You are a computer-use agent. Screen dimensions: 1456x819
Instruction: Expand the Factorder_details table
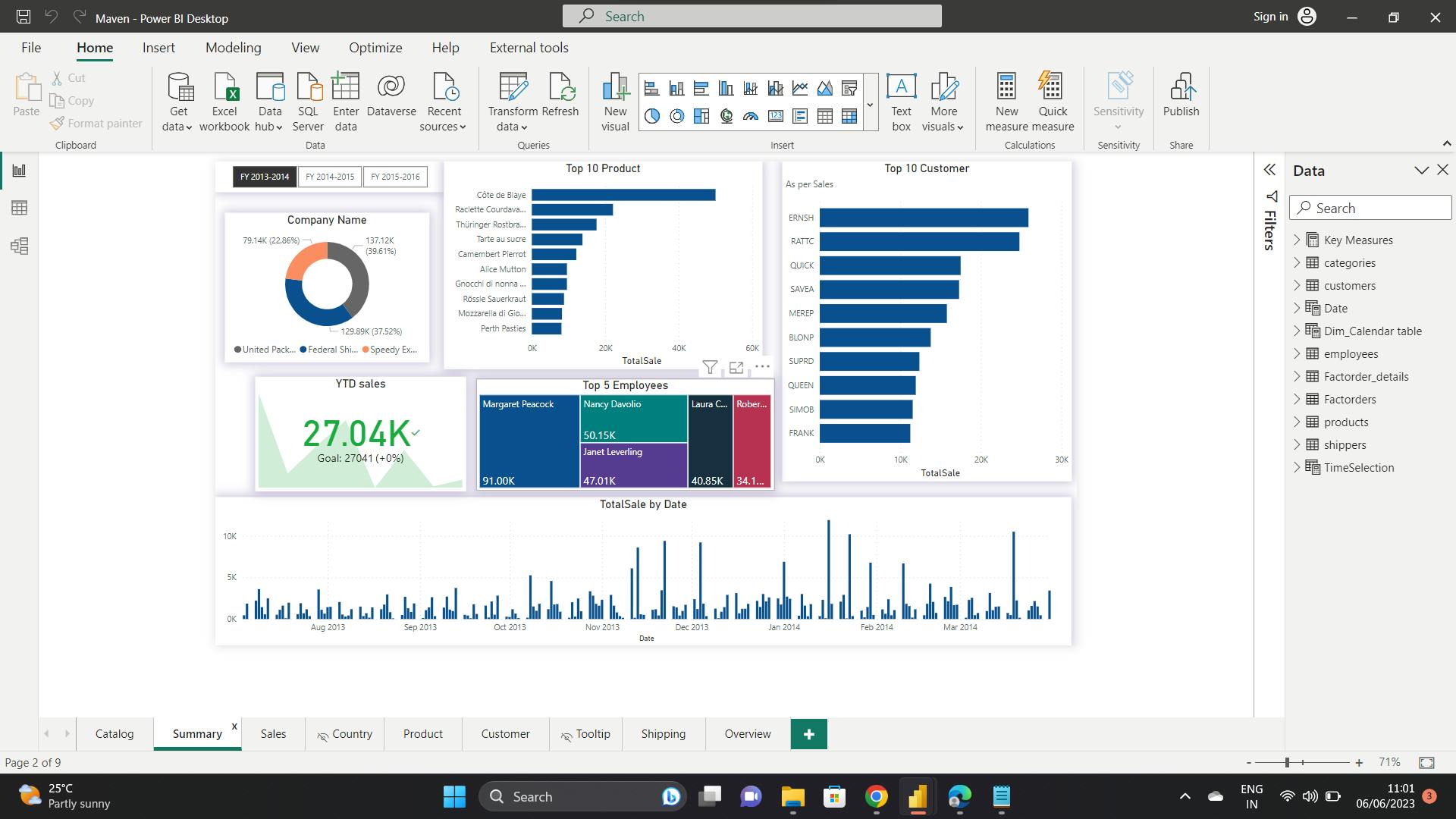point(1297,376)
